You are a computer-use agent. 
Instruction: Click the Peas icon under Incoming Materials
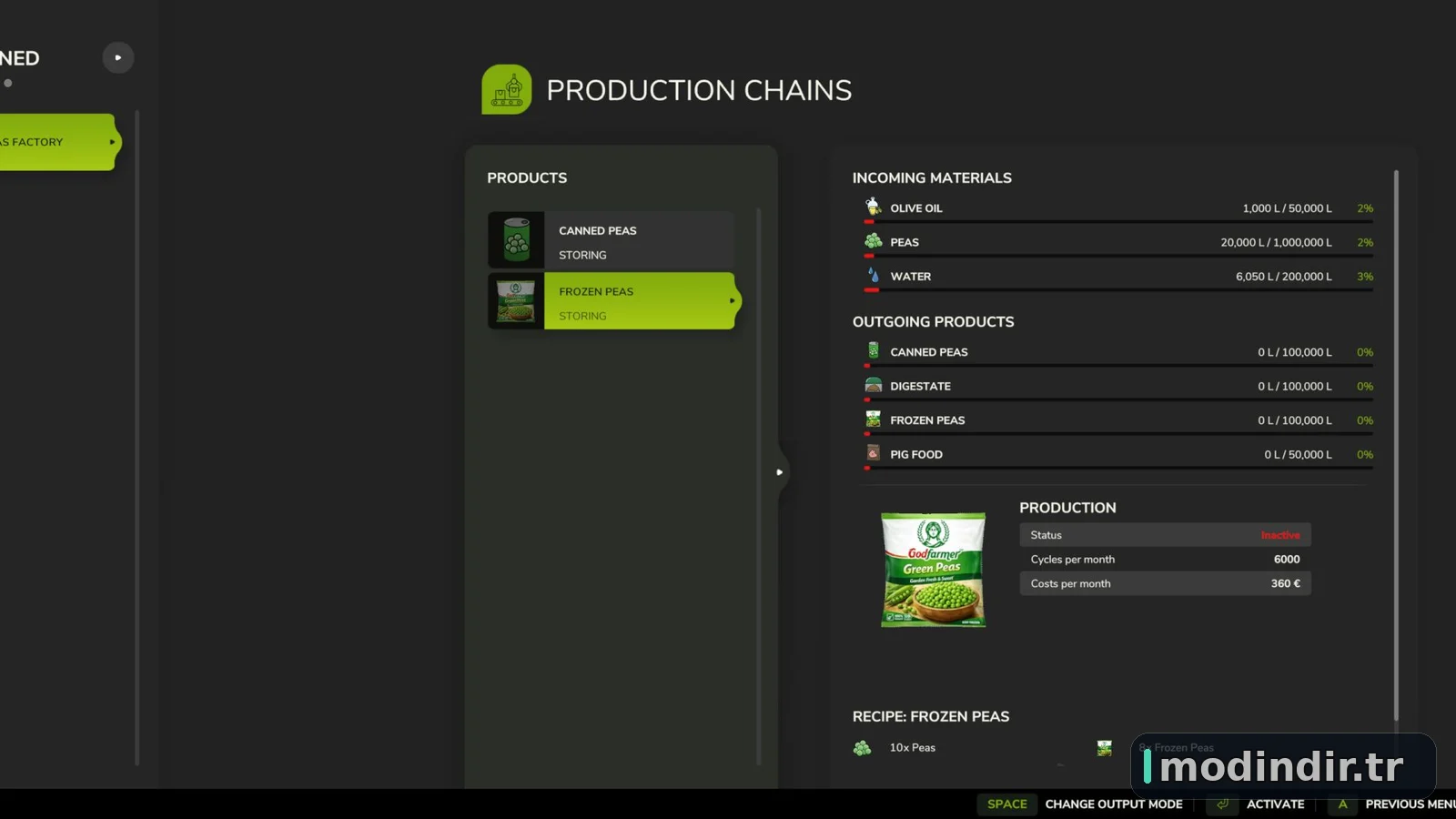click(874, 241)
